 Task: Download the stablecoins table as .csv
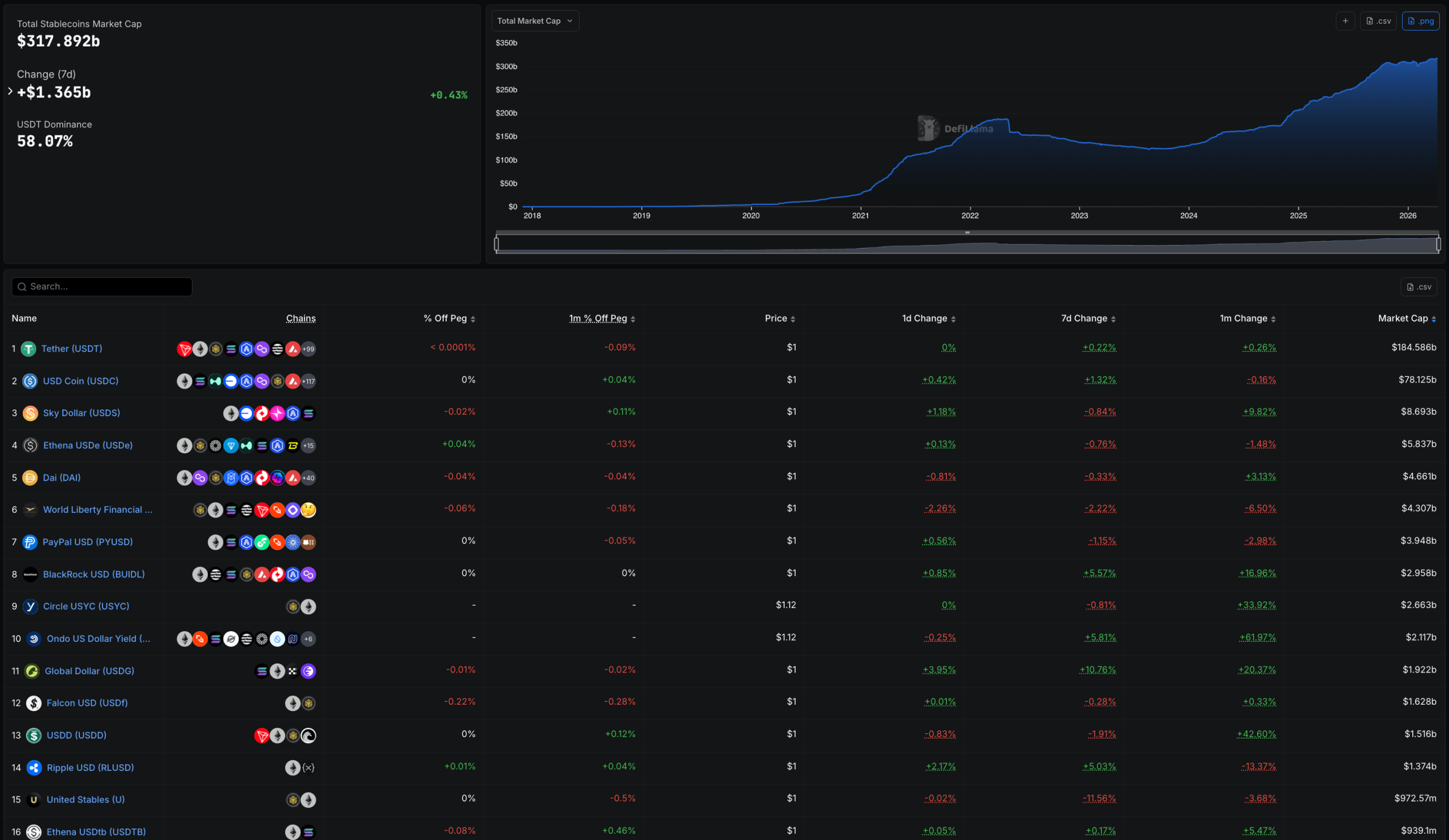pyautogui.click(x=1419, y=286)
